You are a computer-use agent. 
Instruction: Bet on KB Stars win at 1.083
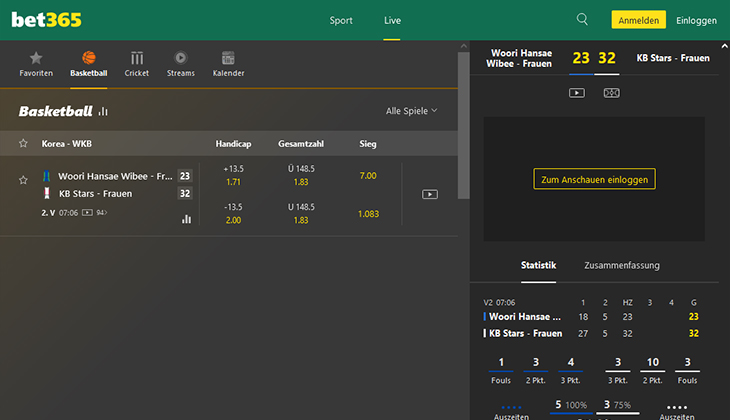point(368,214)
